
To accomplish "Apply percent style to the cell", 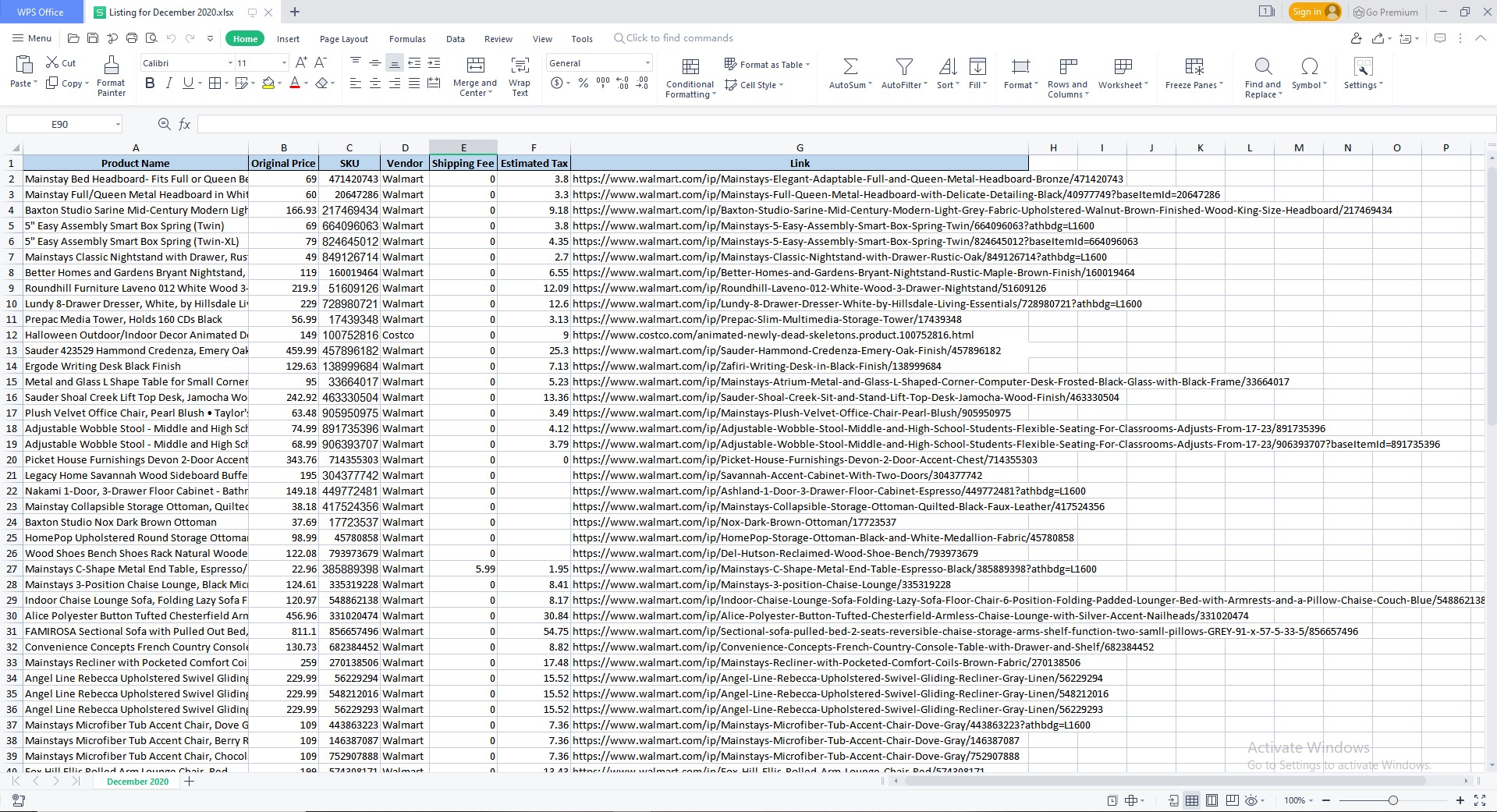I will [584, 83].
